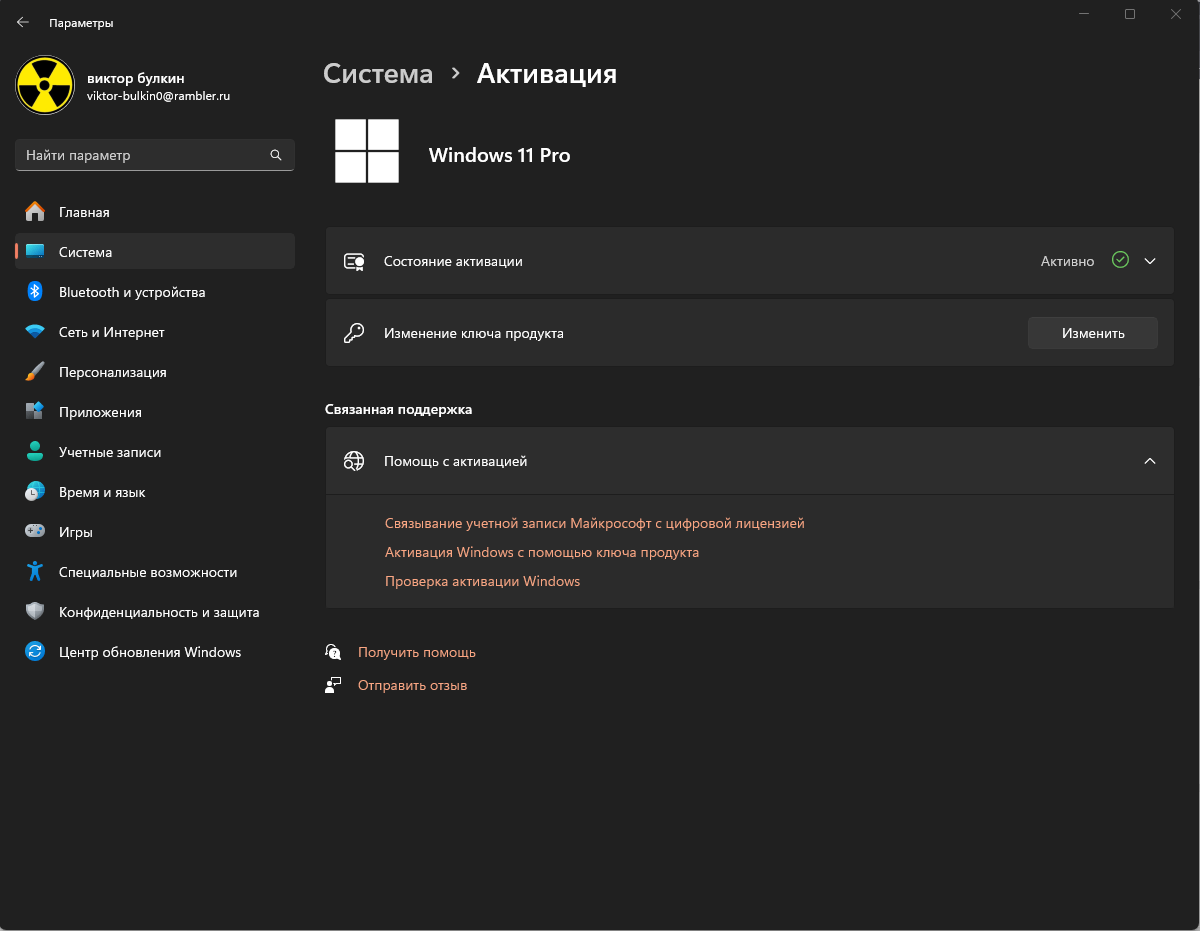Click the Отправить отзыв link

pos(412,685)
